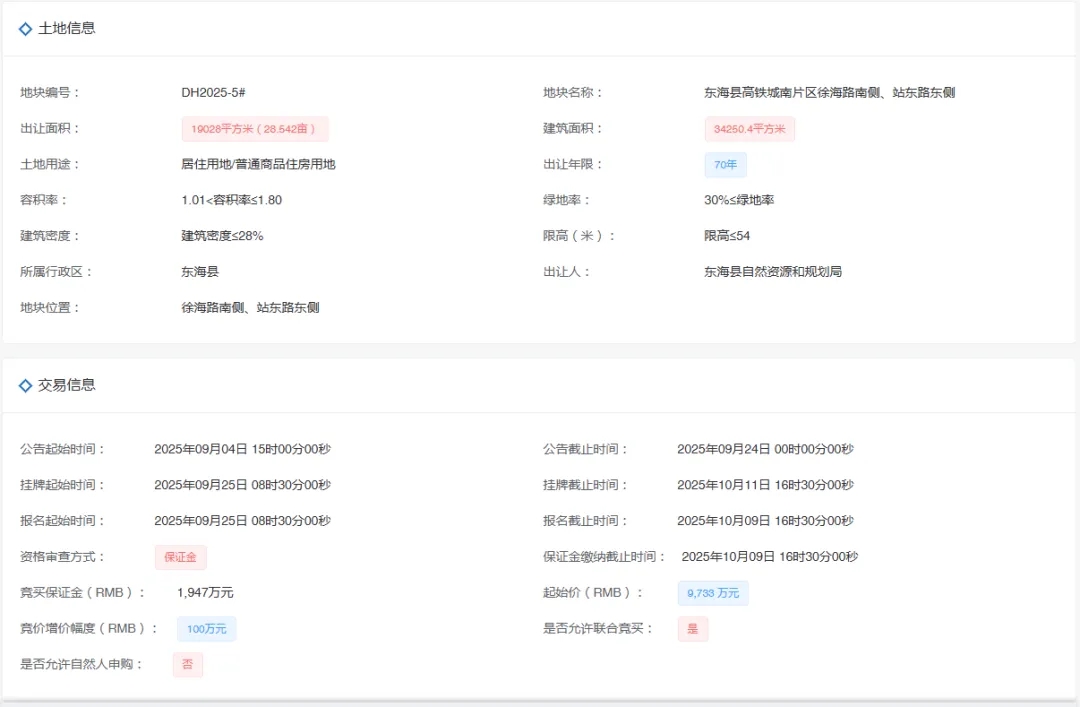Click the 是 tag for joint bidding

pos(692,629)
